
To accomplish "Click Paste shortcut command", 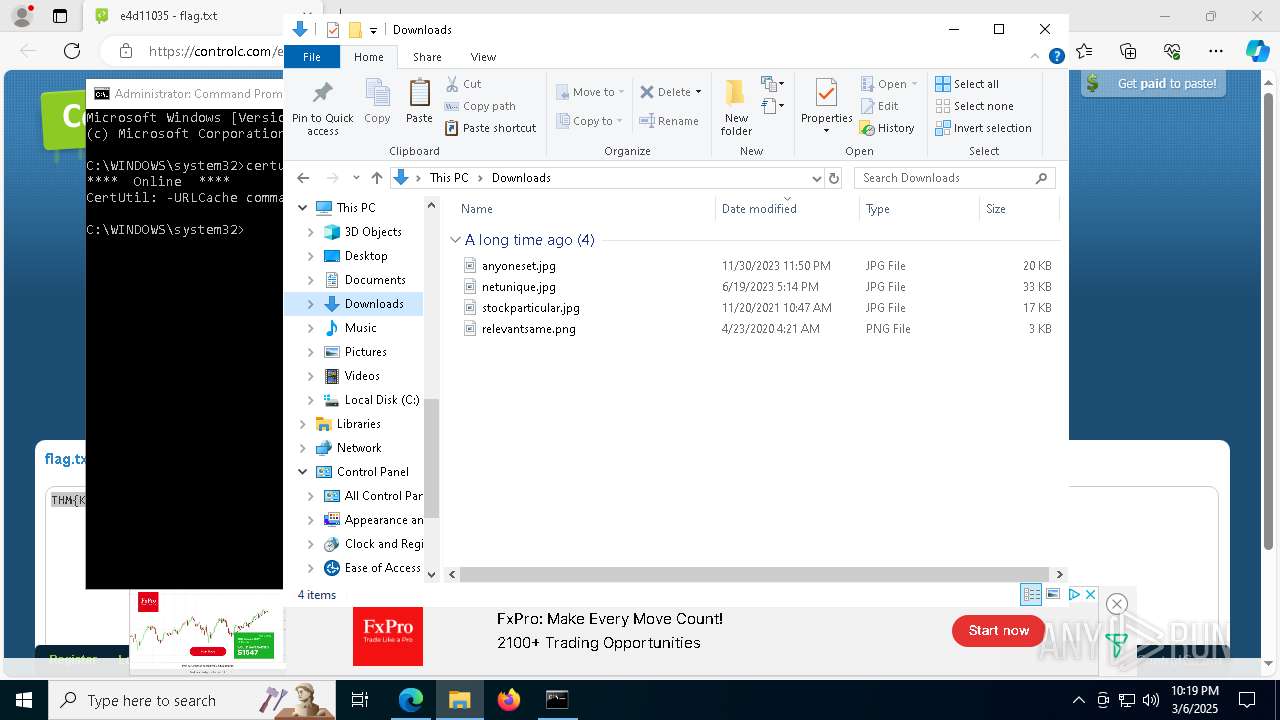I will tap(490, 128).
